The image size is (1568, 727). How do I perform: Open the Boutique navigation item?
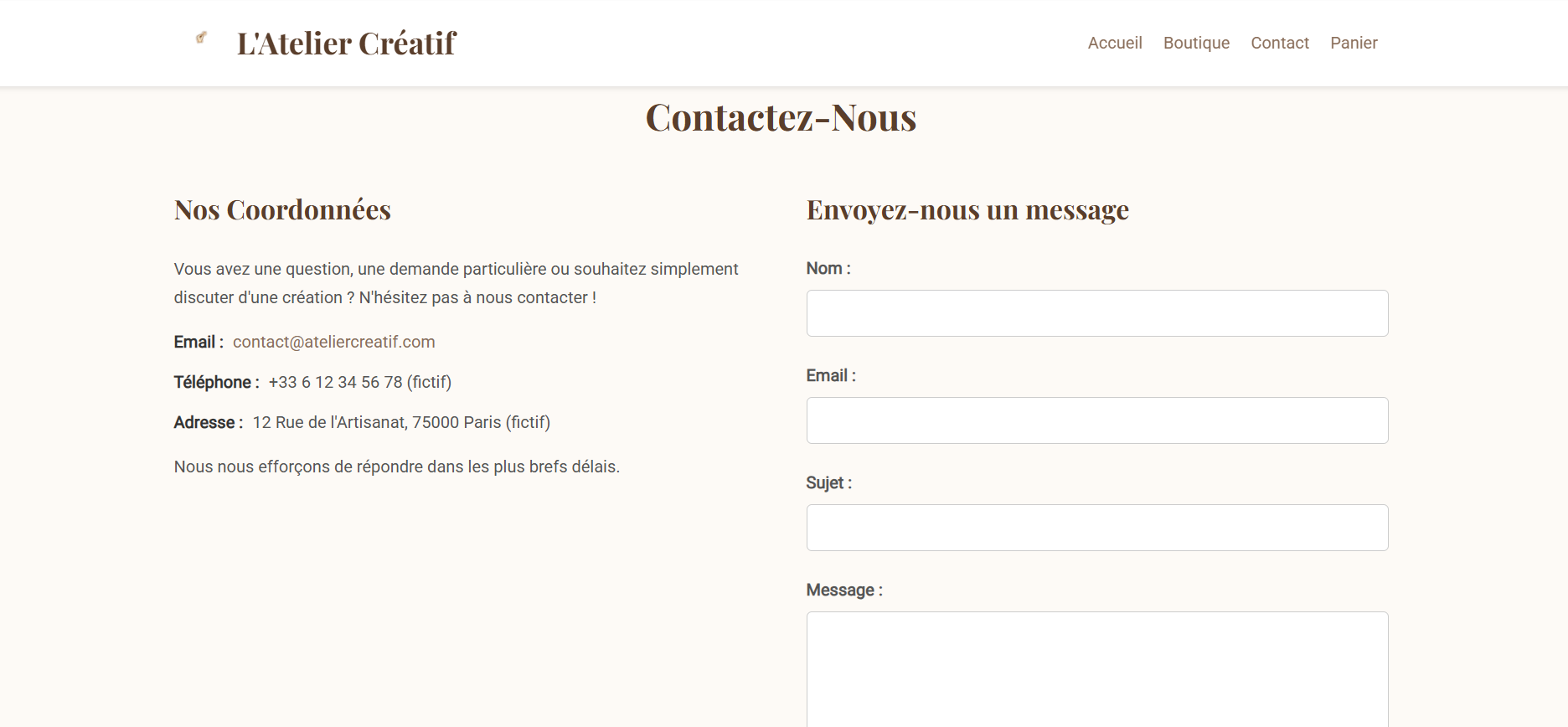(1196, 43)
